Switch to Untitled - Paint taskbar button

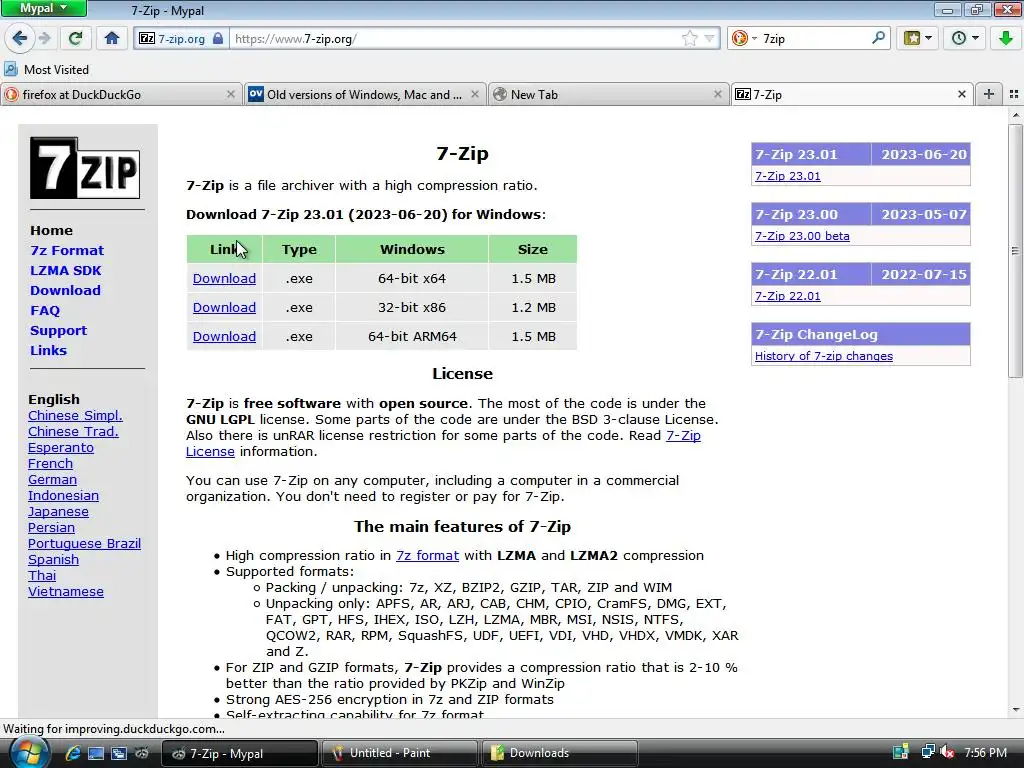[x=399, y=753]
